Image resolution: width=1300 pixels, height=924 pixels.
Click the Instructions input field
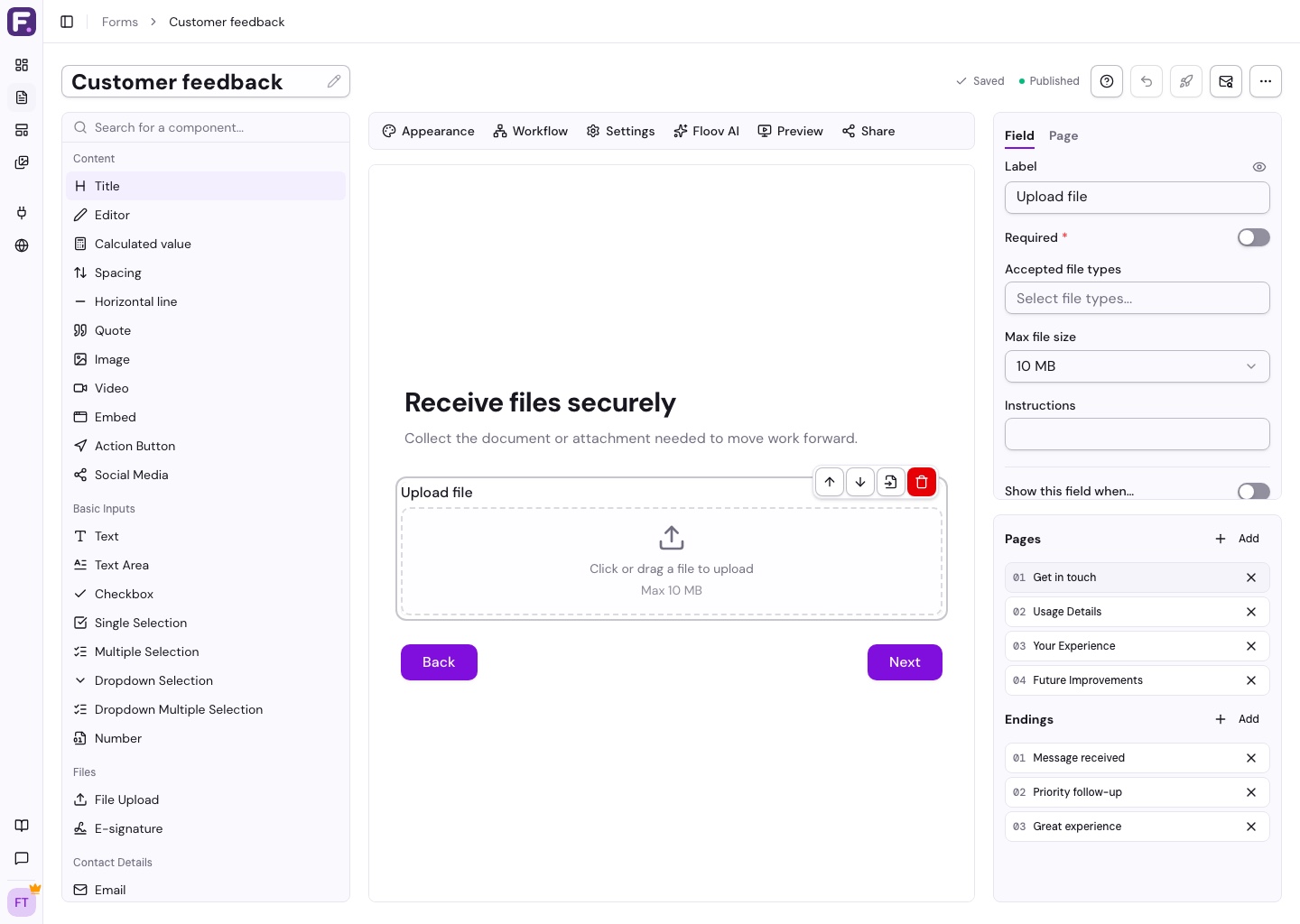click(1137, 434)
